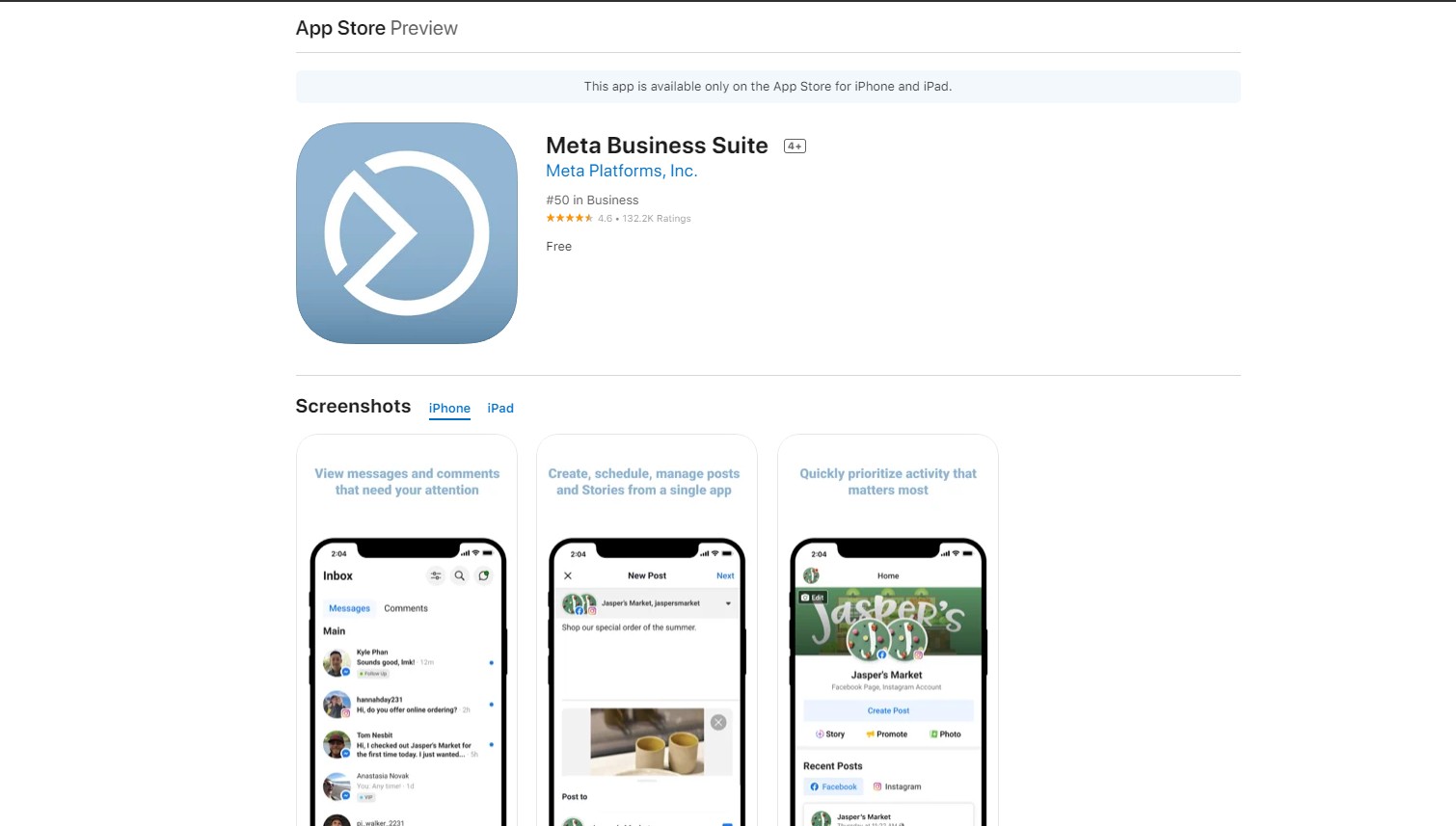Click the App Store Preview heading link
The image size is (1456, 826).
pyautogui.click(x=377, y=28)
